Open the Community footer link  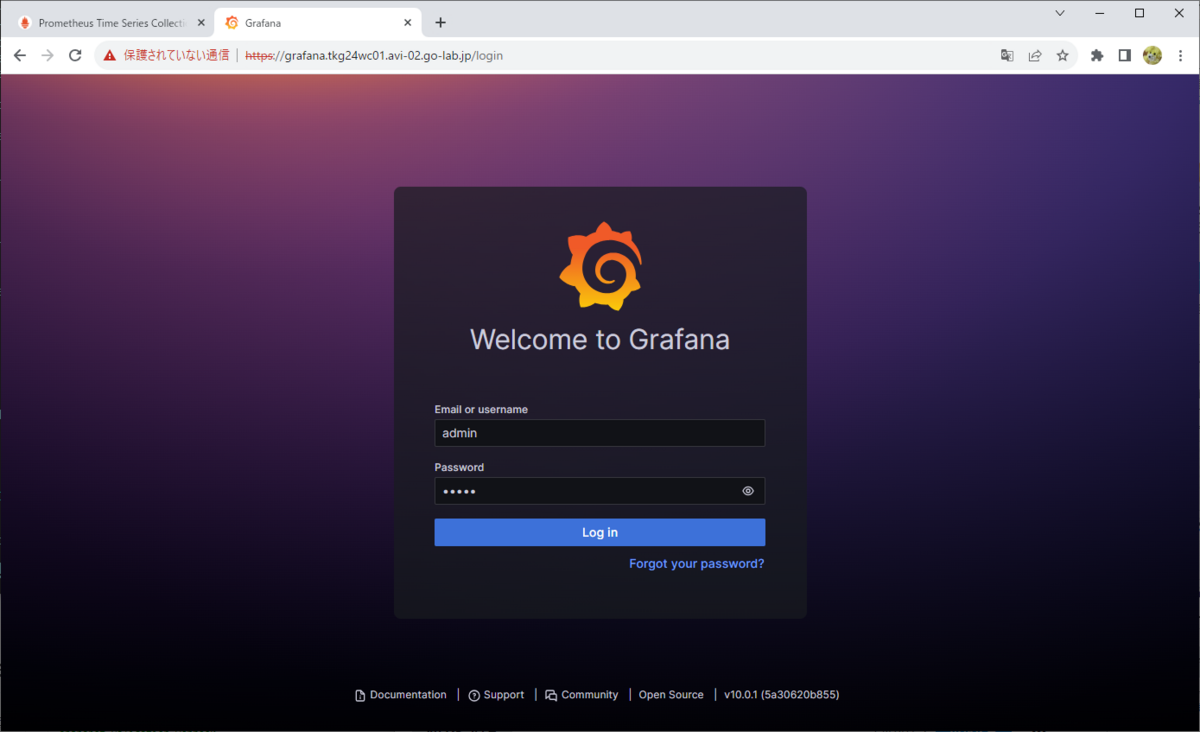click(x=582, y=695)
